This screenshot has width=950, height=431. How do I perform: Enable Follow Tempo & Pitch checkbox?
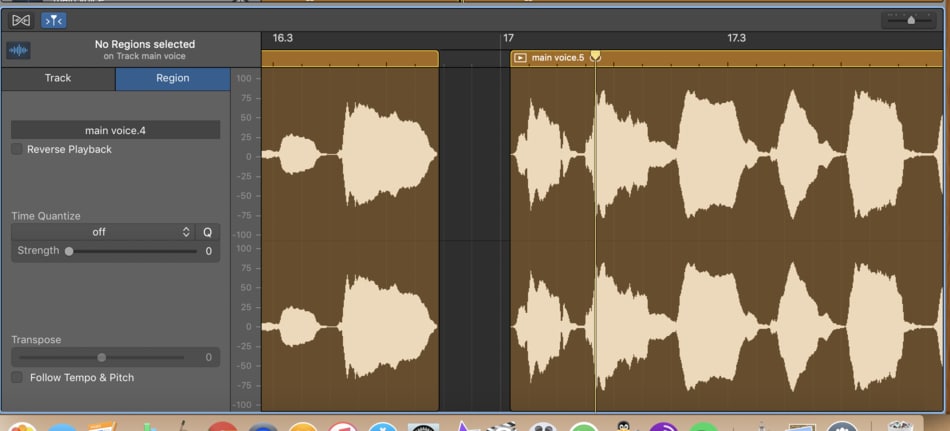click(x=17, y=378)
